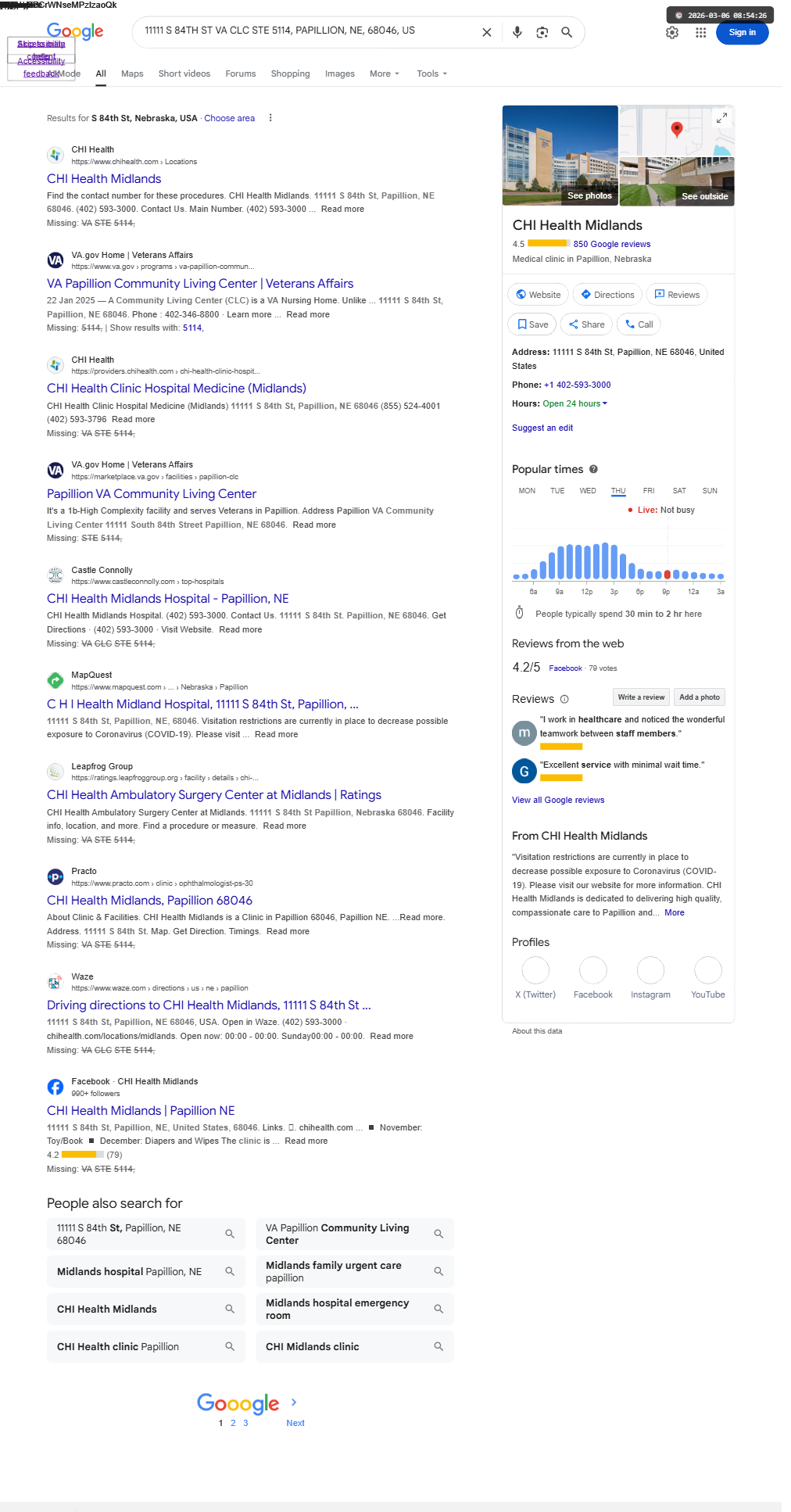Submit search with the magnifier icon

tap(567, 32)
